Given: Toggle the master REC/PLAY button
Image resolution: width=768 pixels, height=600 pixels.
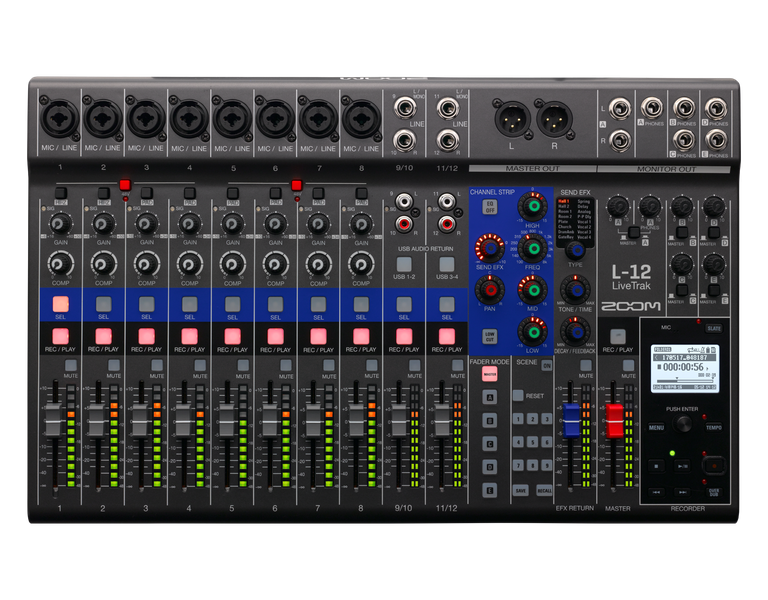Looking at the screenshot, I should (x=618, y=336).
